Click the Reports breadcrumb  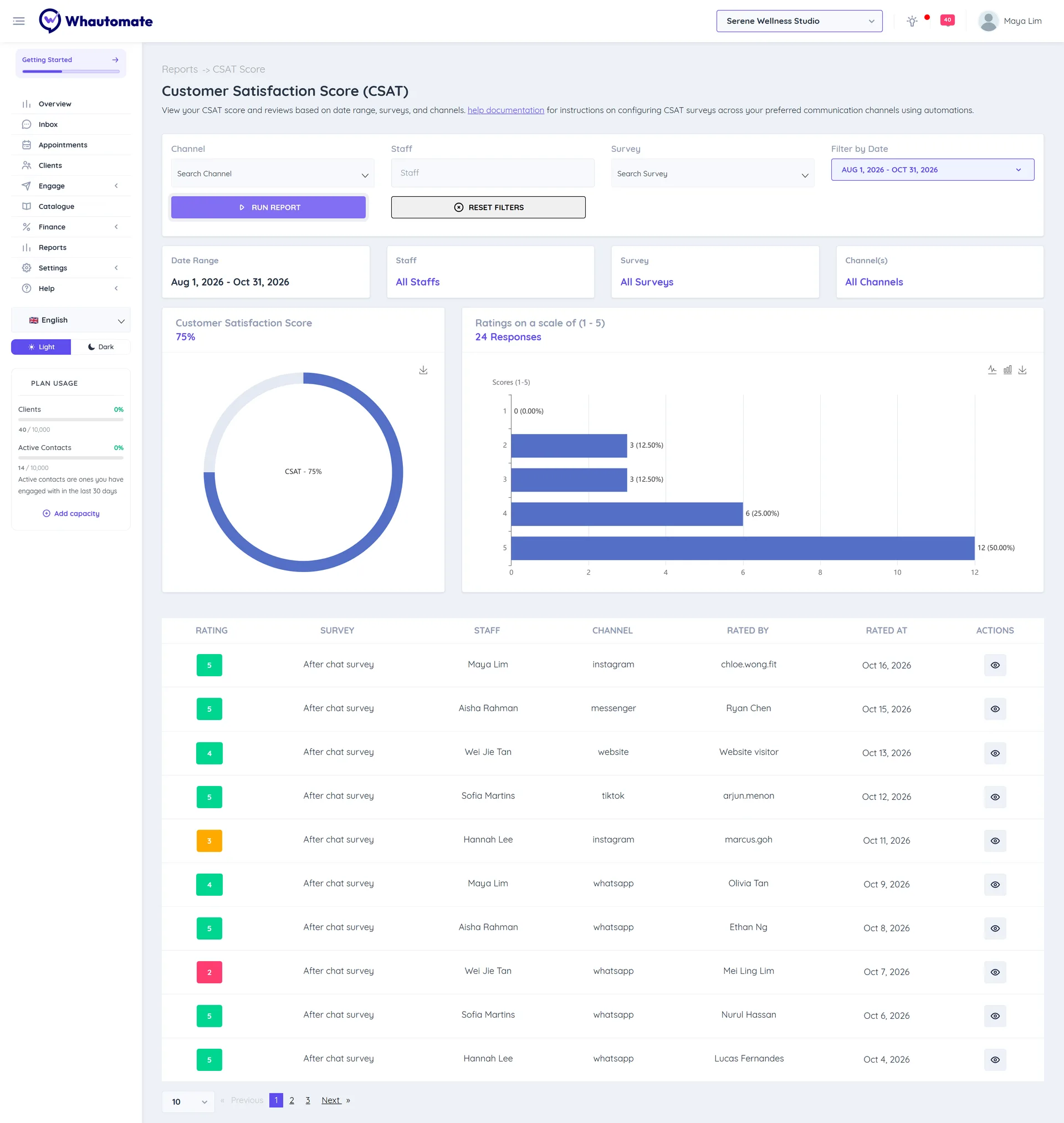click(x=180, y=69)
